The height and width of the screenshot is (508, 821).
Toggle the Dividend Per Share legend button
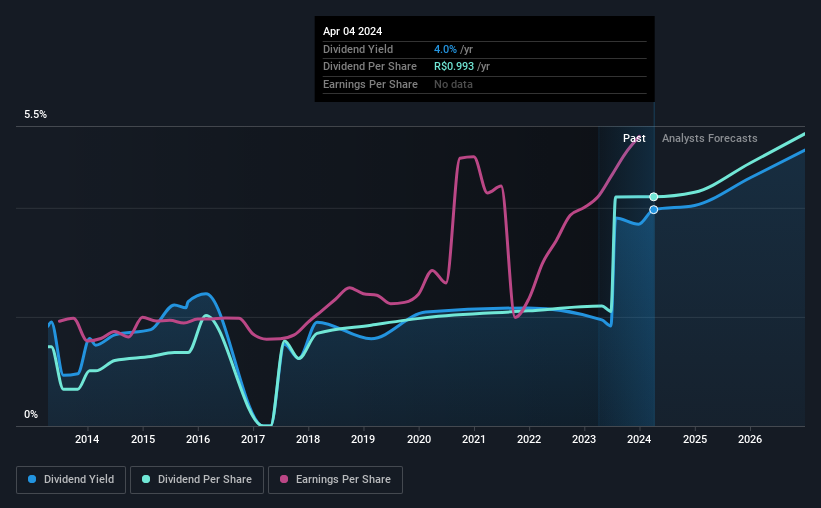coord(197,480)
